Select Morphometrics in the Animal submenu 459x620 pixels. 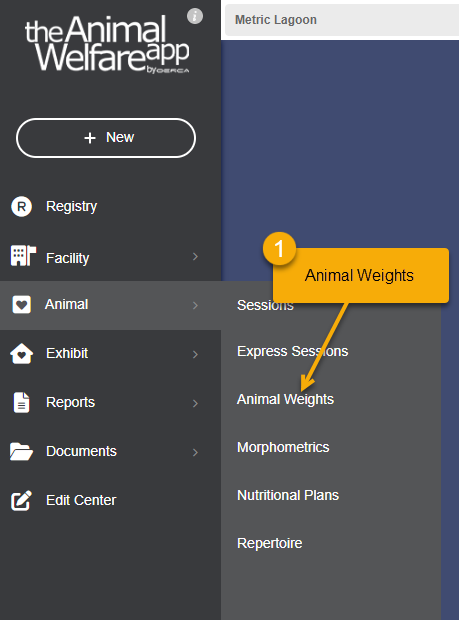pyautogui.click(x=283, y=447)
